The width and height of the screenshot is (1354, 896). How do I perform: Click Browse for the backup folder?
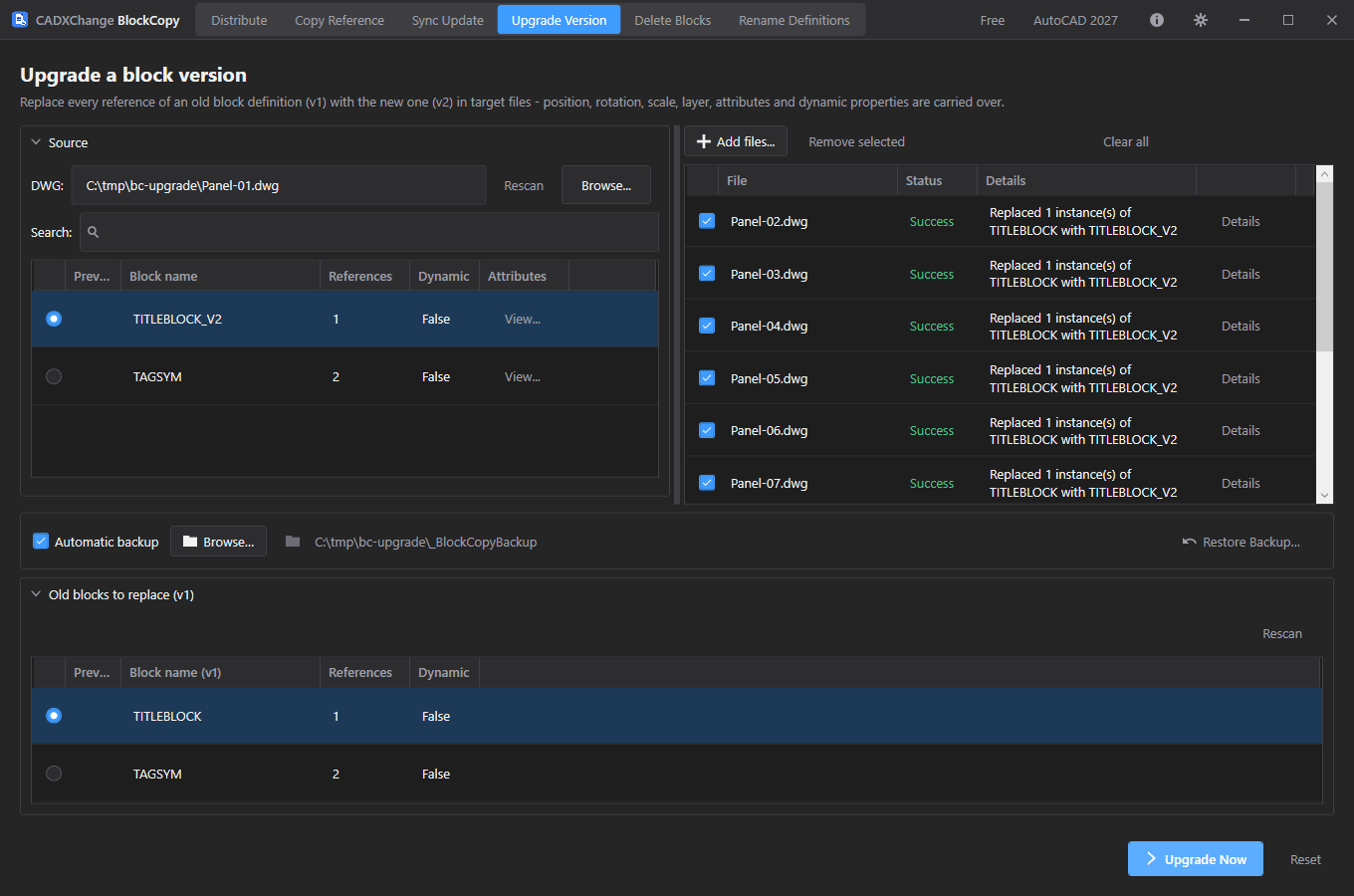(x=218, y=542)
